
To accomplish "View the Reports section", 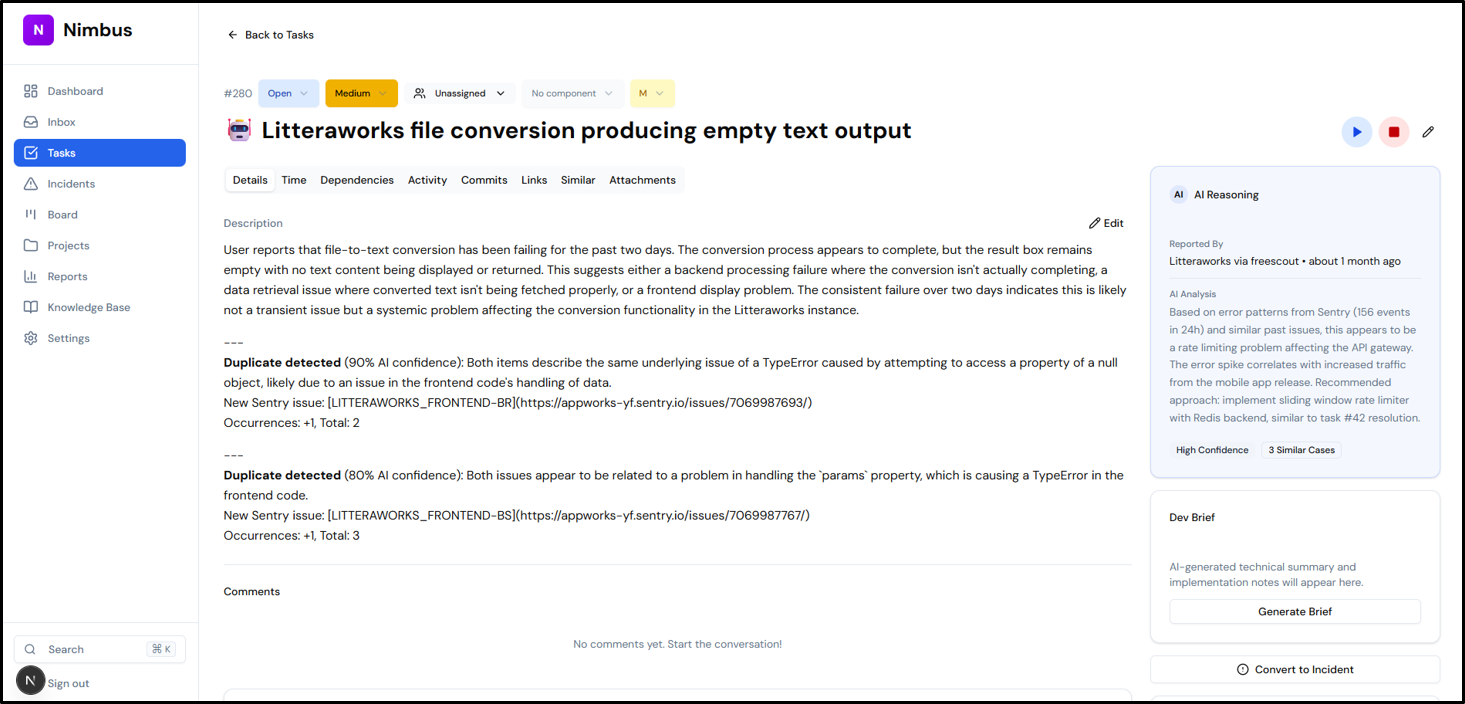I will 70,276.
